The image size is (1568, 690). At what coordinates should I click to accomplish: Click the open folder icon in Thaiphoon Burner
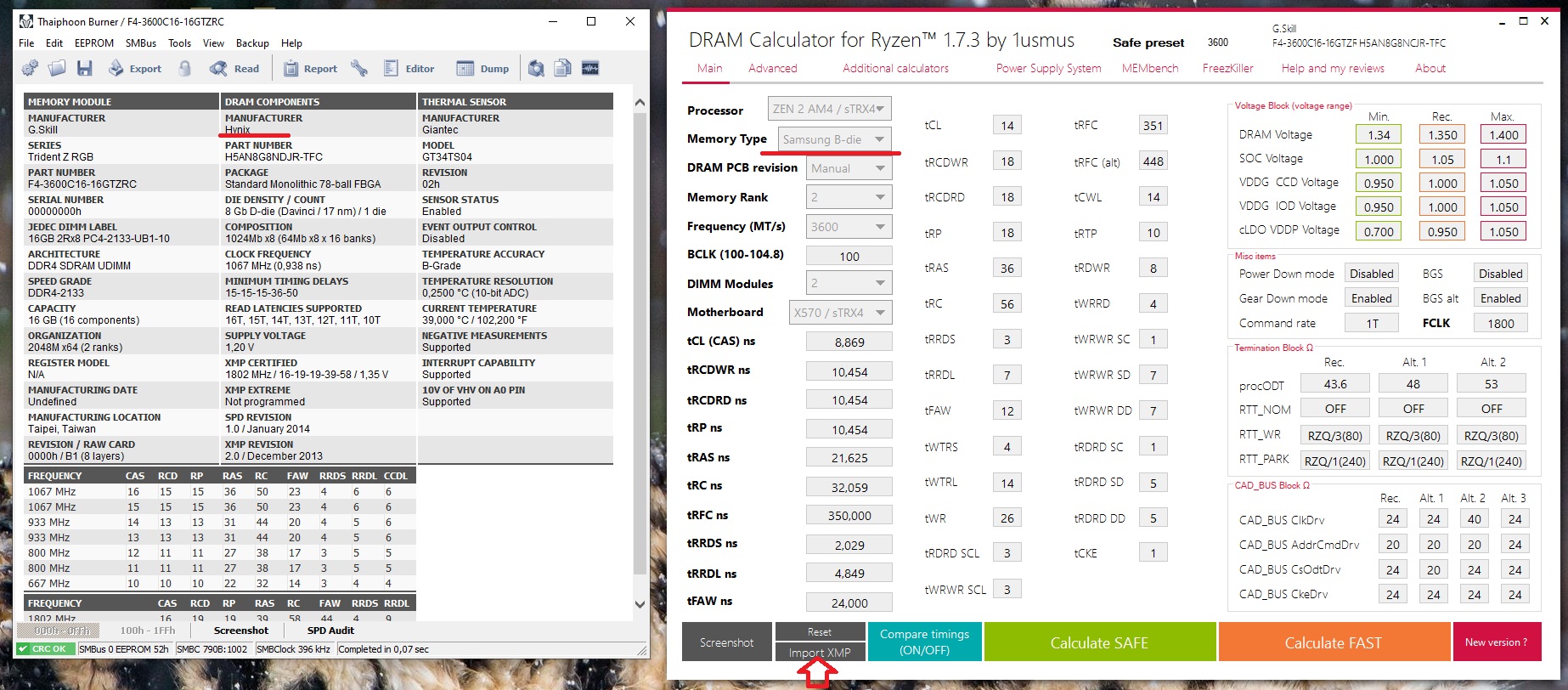[57, 69]
